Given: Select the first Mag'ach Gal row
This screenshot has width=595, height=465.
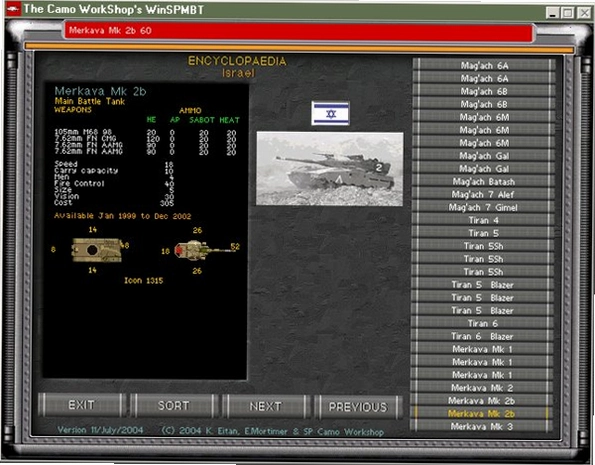Looking at the screenshot, I should click(x=484, y=156).
